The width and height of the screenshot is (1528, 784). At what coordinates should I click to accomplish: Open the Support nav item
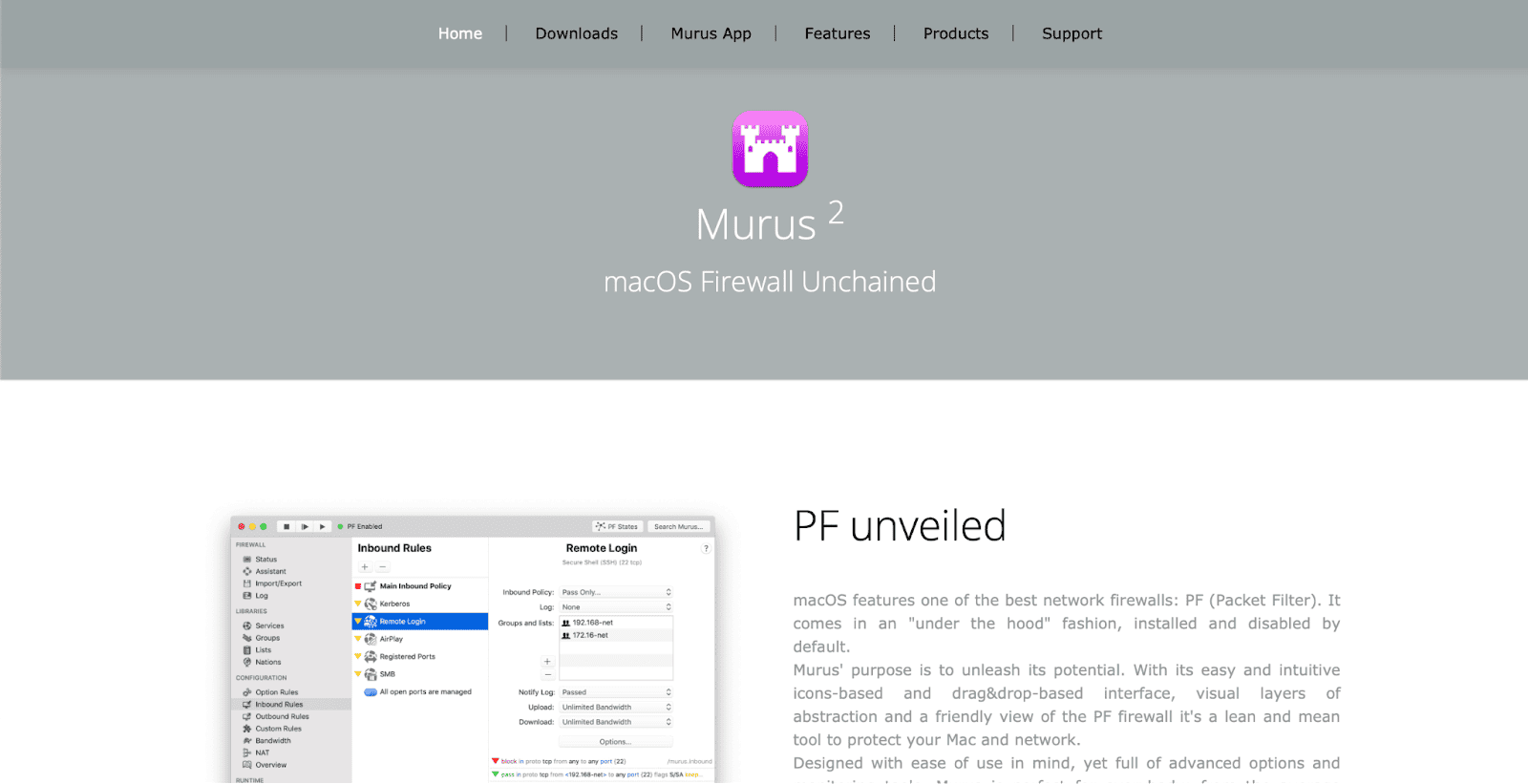[1072, 33]
